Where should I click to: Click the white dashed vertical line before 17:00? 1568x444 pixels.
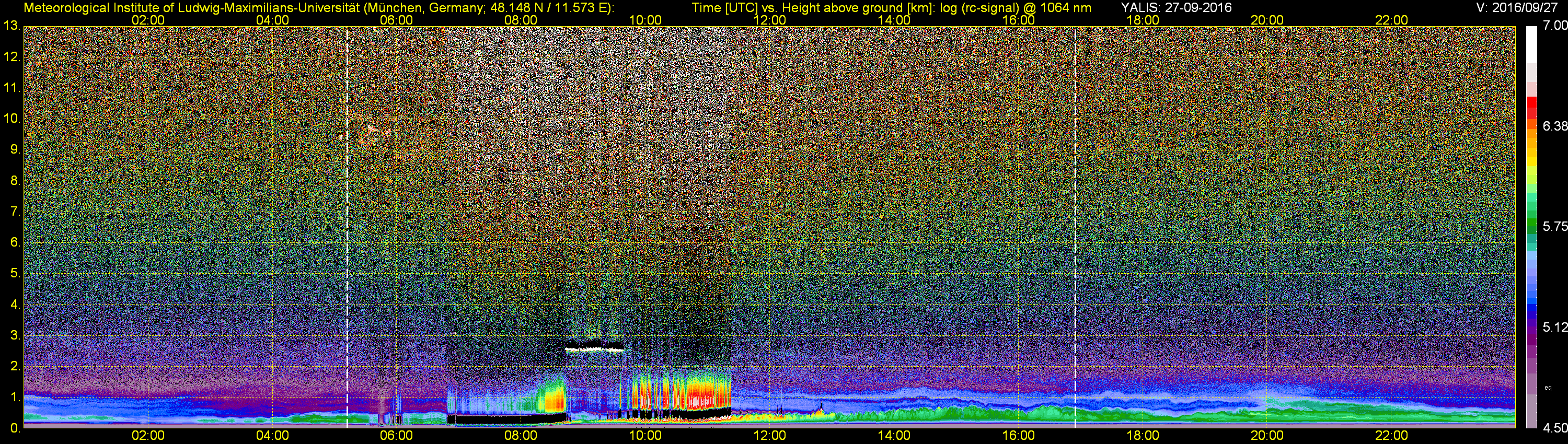click(x=1076, y=227)
